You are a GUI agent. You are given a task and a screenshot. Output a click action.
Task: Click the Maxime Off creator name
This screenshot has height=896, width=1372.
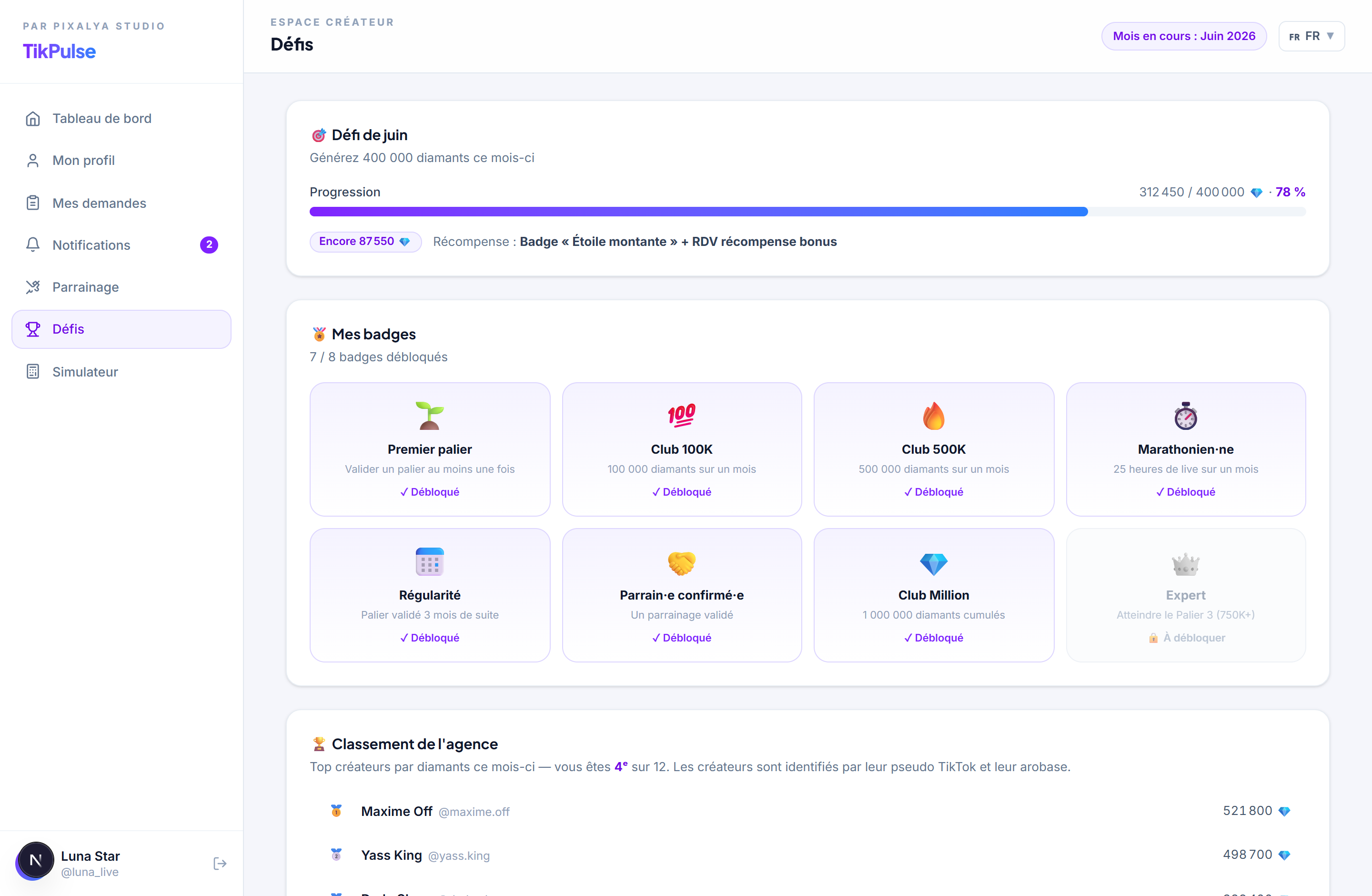[x=397, y=811]
